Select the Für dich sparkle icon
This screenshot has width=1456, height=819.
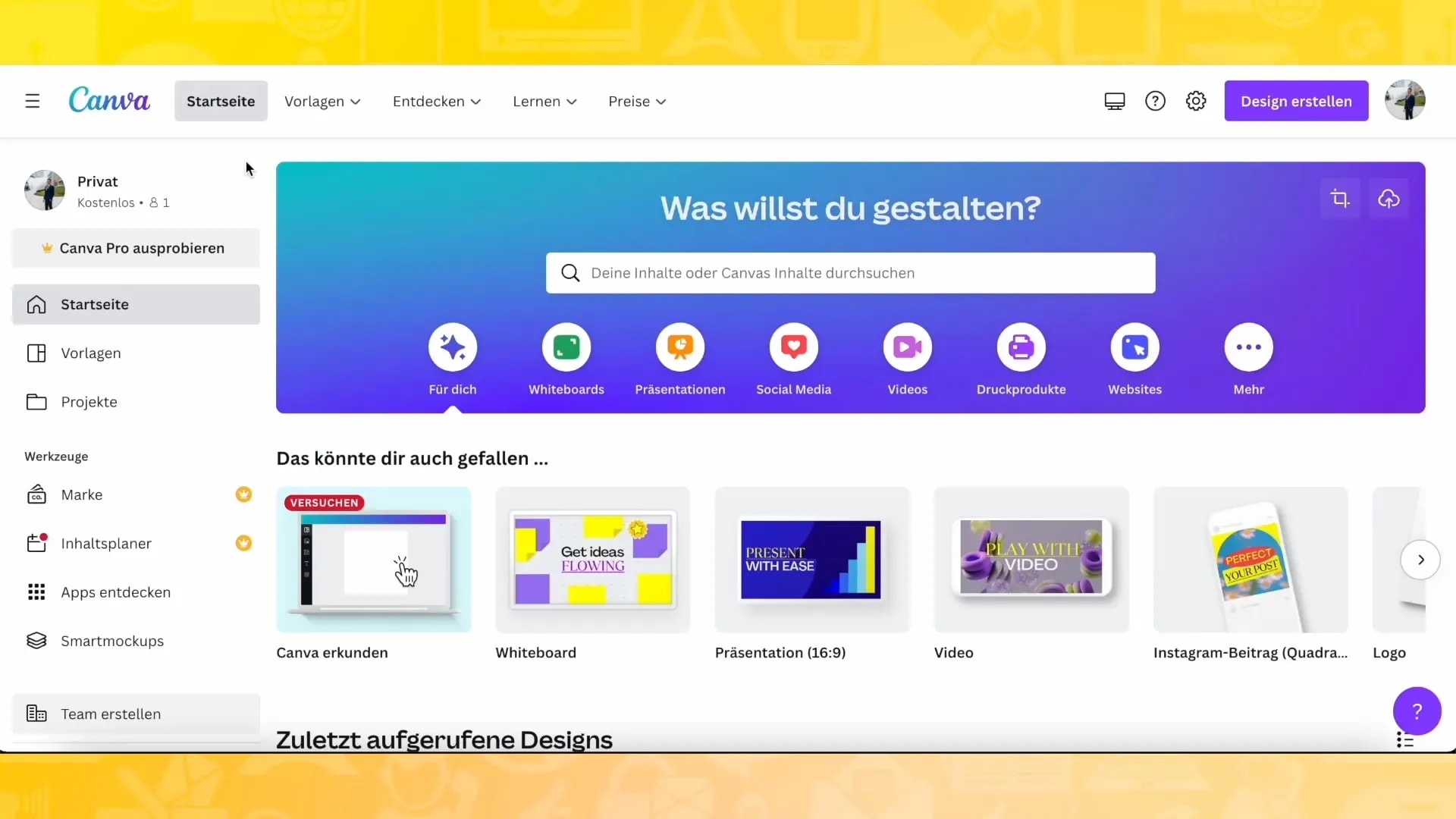453,347
